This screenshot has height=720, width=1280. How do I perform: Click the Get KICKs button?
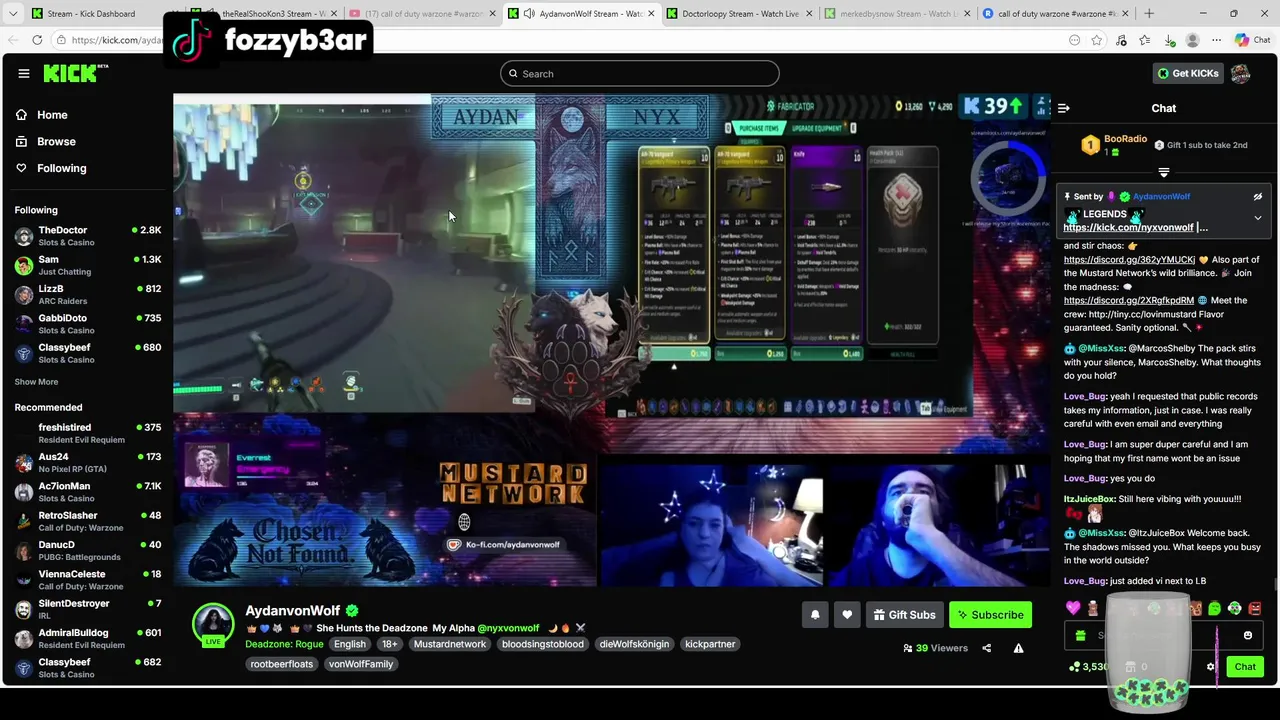(x=1188, y=73)
